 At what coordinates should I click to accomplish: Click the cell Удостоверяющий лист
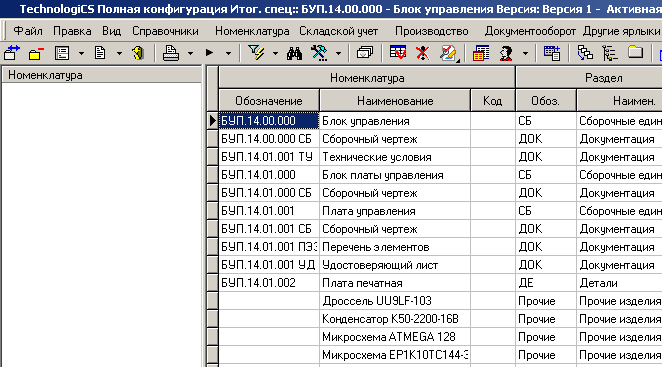[x=395, y=265]
